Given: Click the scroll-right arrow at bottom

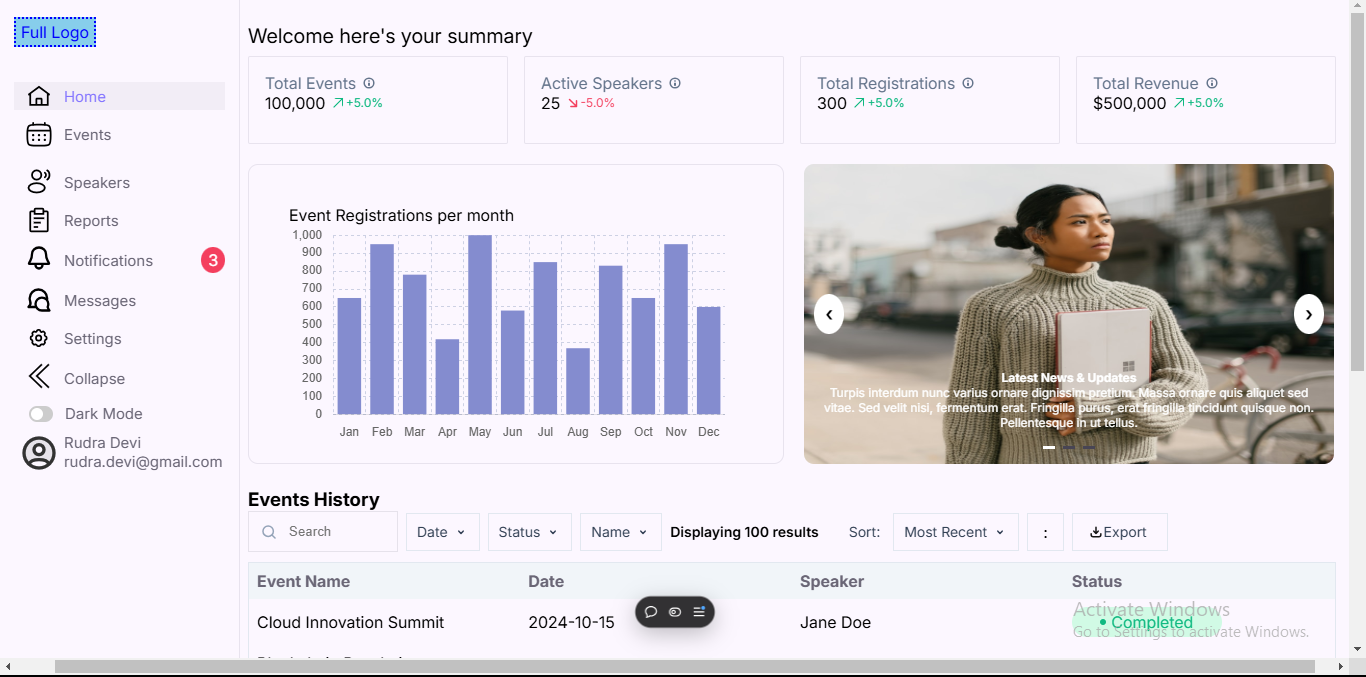Looking at the screenshot, I should coord(1341,666).
